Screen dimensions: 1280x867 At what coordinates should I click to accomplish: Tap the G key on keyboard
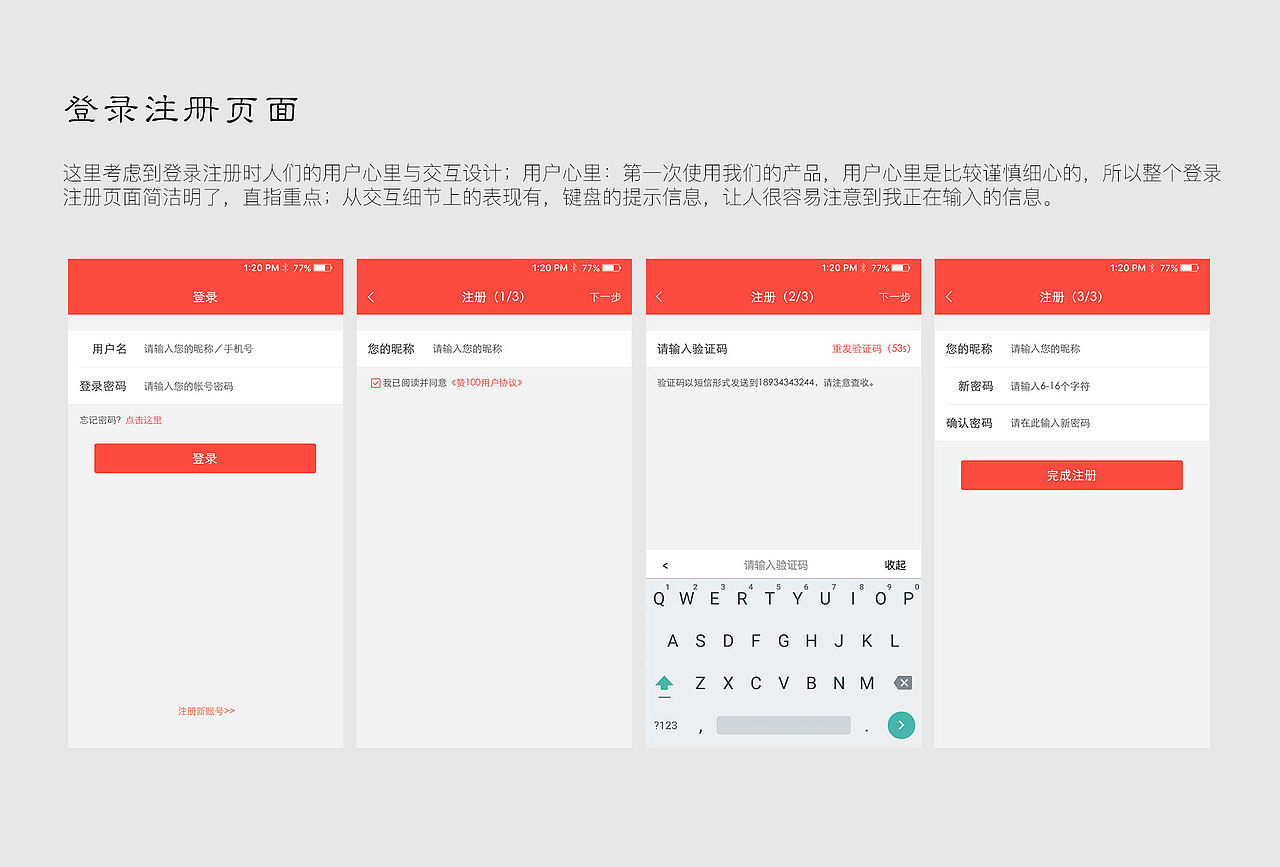point(783,641)
